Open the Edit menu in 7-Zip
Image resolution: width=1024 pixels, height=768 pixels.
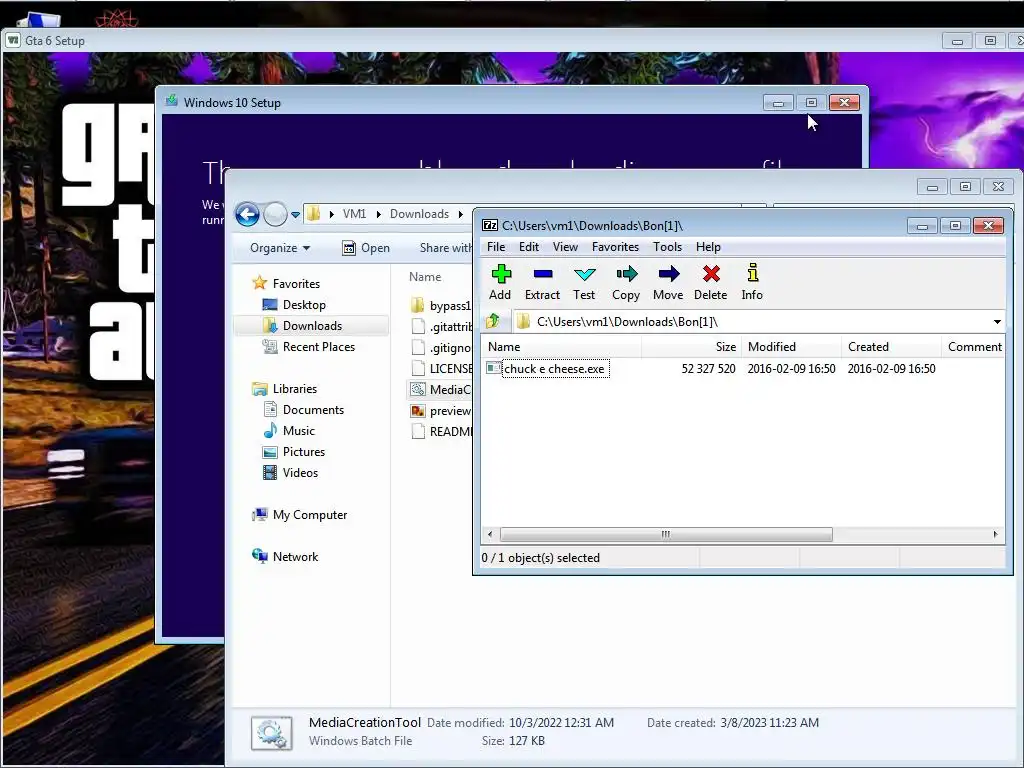[529, 247]
